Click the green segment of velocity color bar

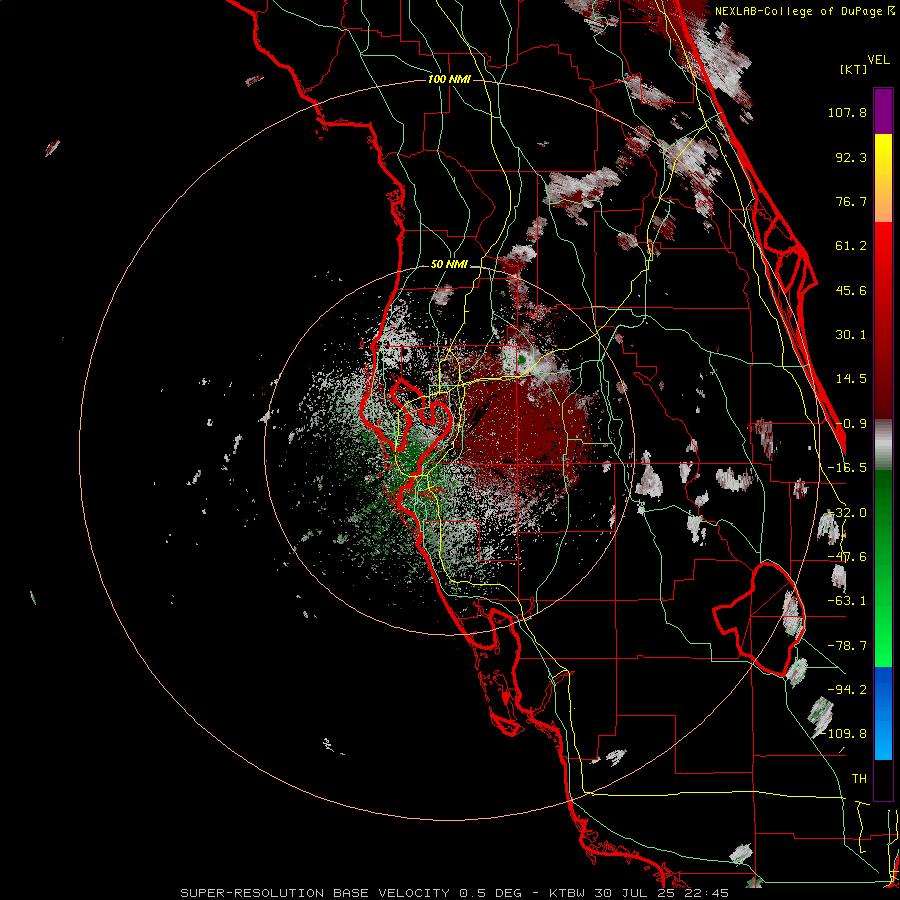click(883, 568)
